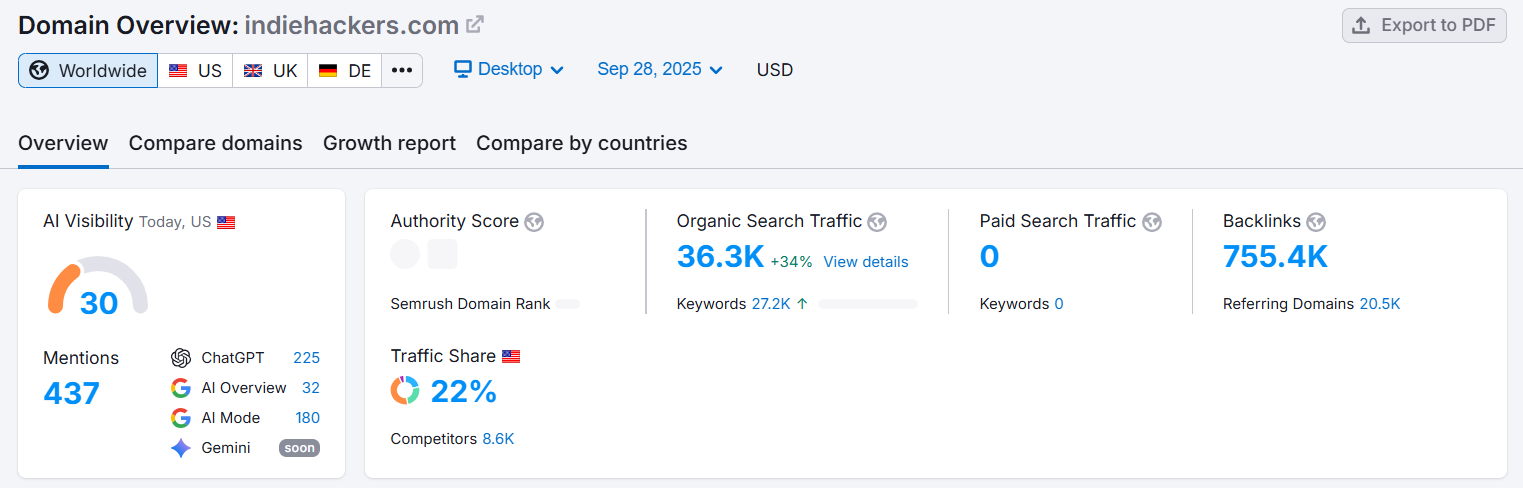Click Traffic Share US flag icon

pos(511,357)
